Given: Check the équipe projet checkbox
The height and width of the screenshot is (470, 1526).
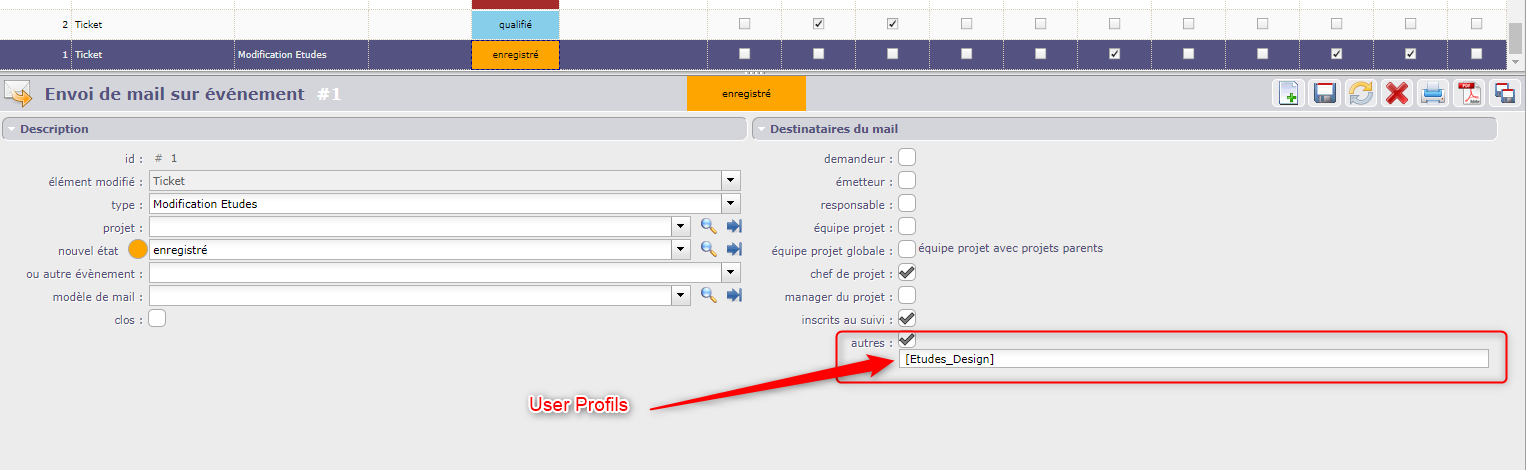Looking at the screenshot, I should tap(907, 226).
